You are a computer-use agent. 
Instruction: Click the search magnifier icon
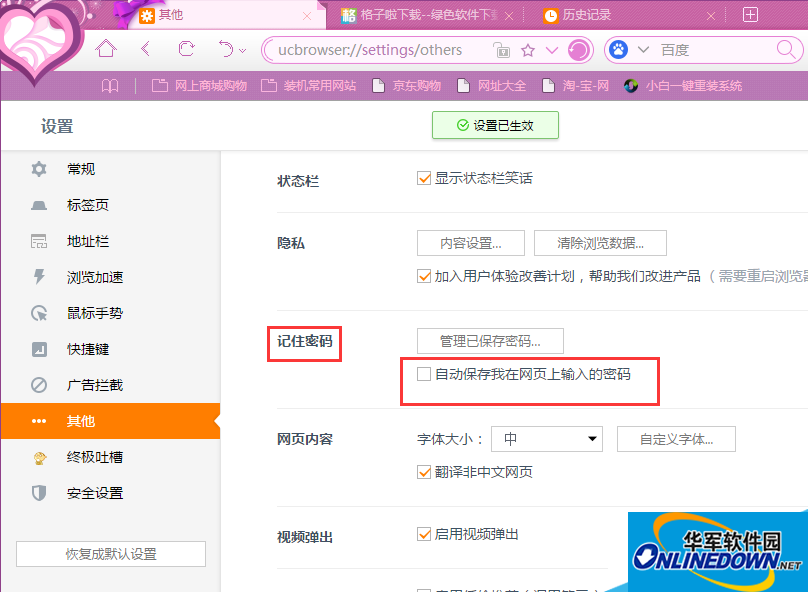[786, 50]
